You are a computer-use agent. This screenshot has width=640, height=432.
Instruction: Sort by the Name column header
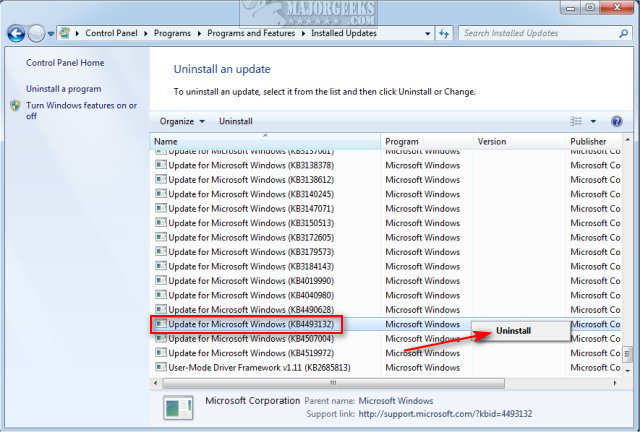click(265, 141)
